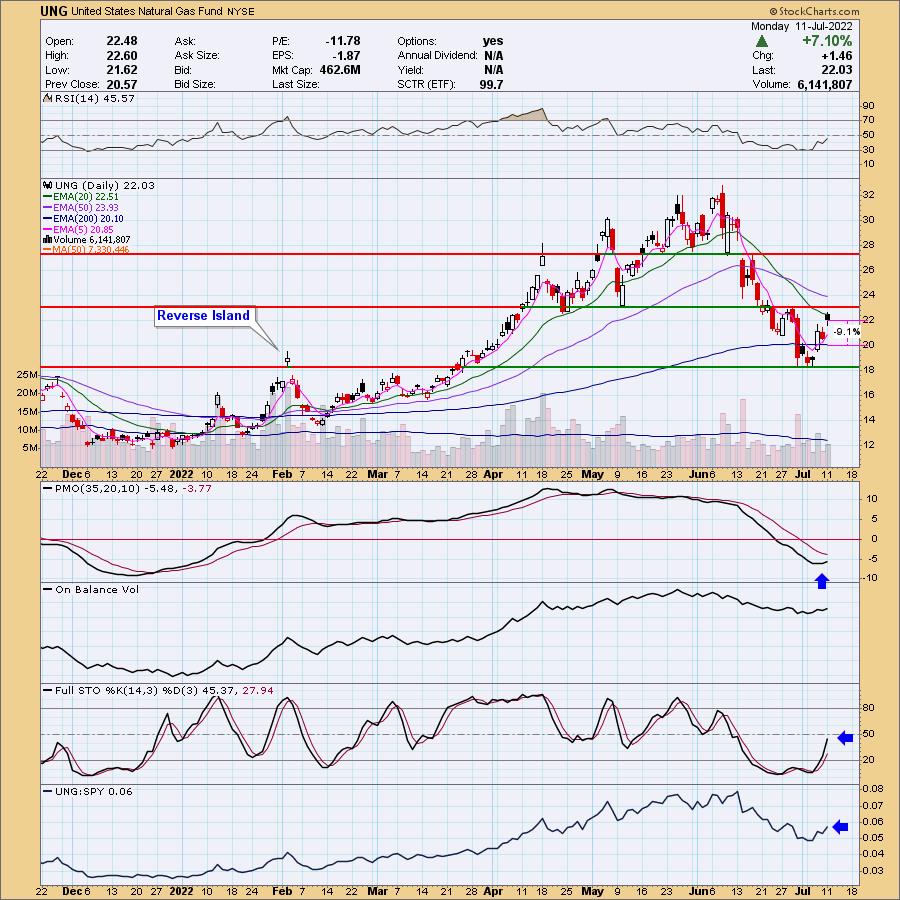Image resolution: width=900 pixels, height=900 pixels.
Task: Click the Last price 22.03 in header
Action: pyautogui.click(x=836, y=69)
